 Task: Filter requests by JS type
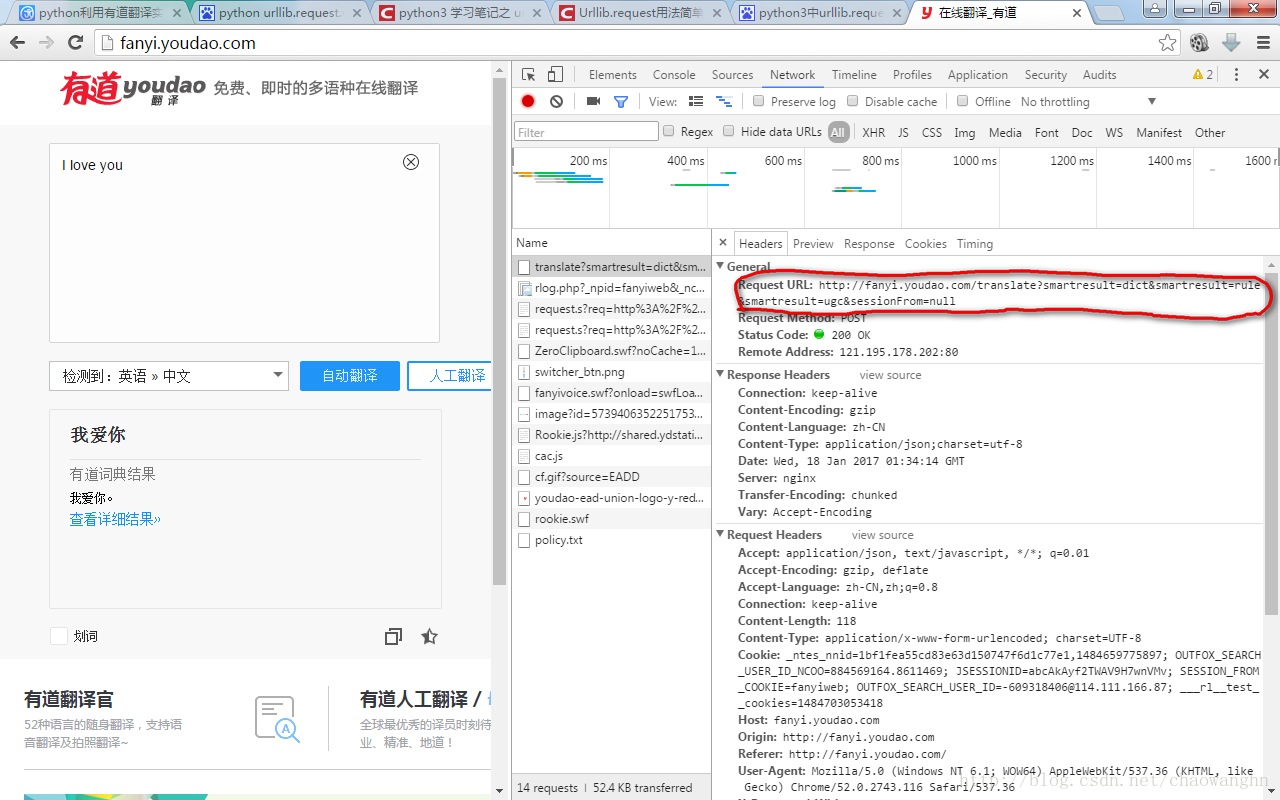[x=903, y=132]
